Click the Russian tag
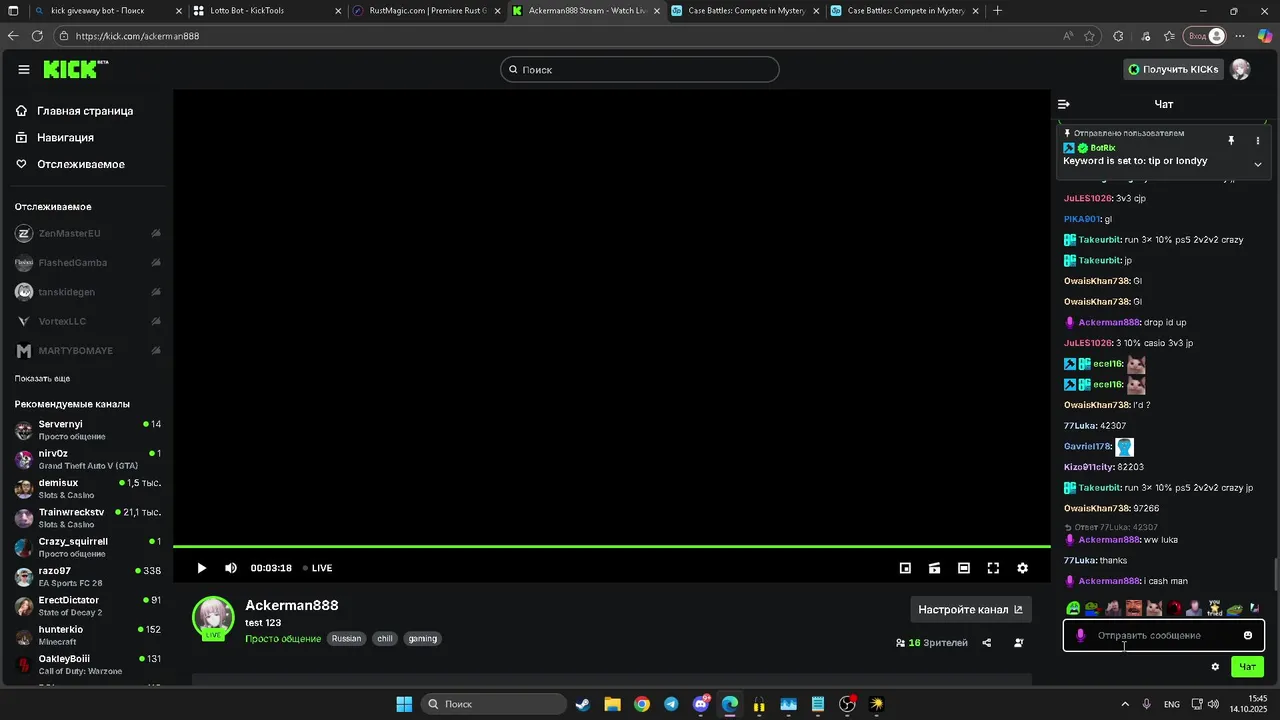 click(x=346, y=639)
